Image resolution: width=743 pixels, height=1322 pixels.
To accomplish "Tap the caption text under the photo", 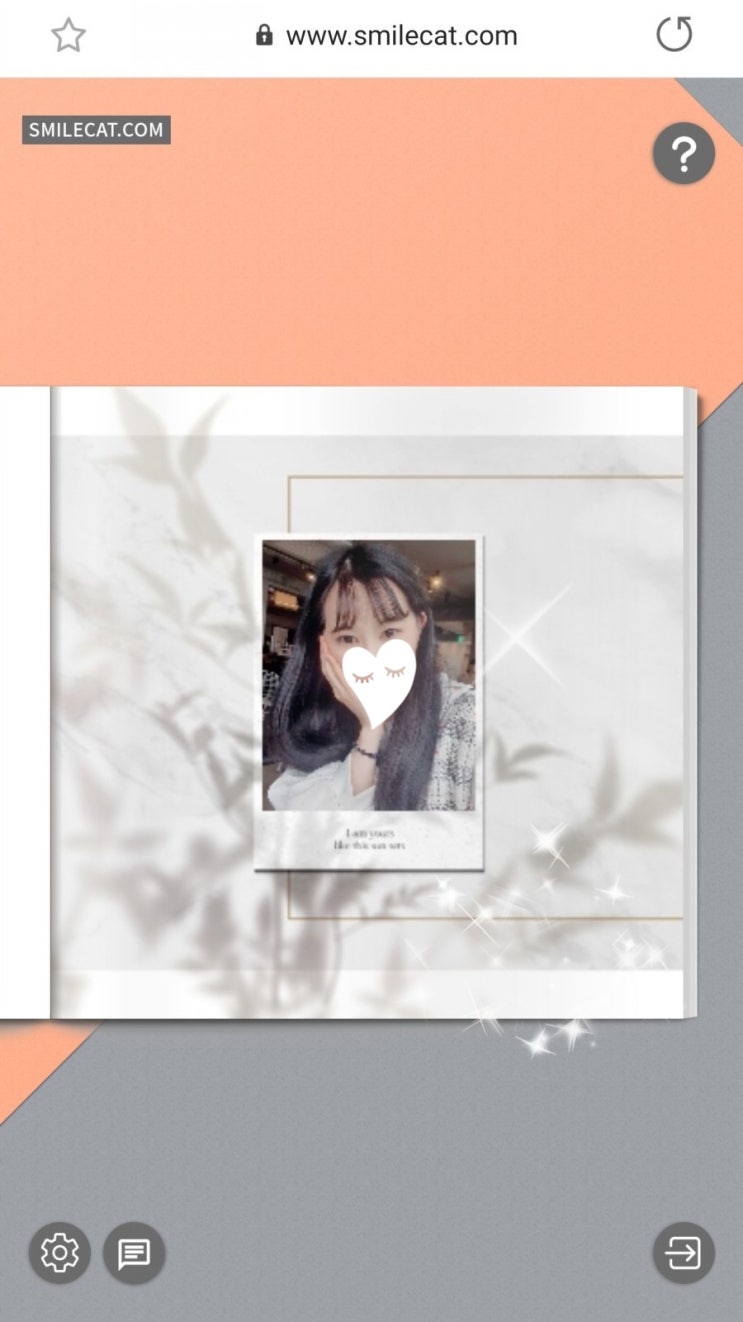I will point(370,839).
